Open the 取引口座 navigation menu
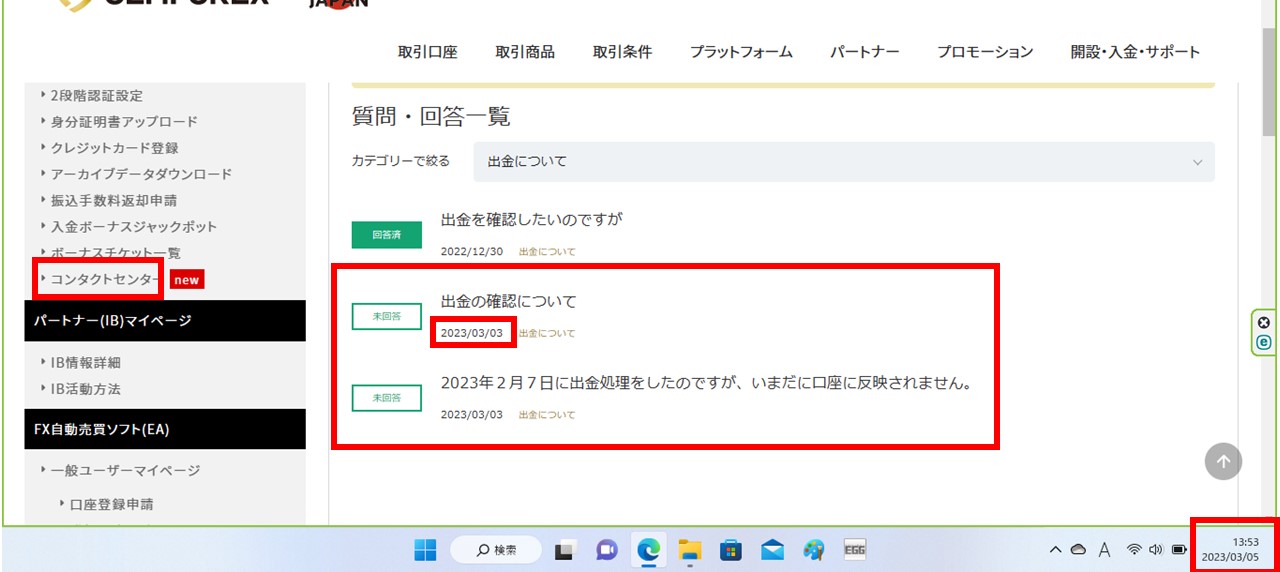Viewport: 1280px width, 572px height. click(427, 52)
